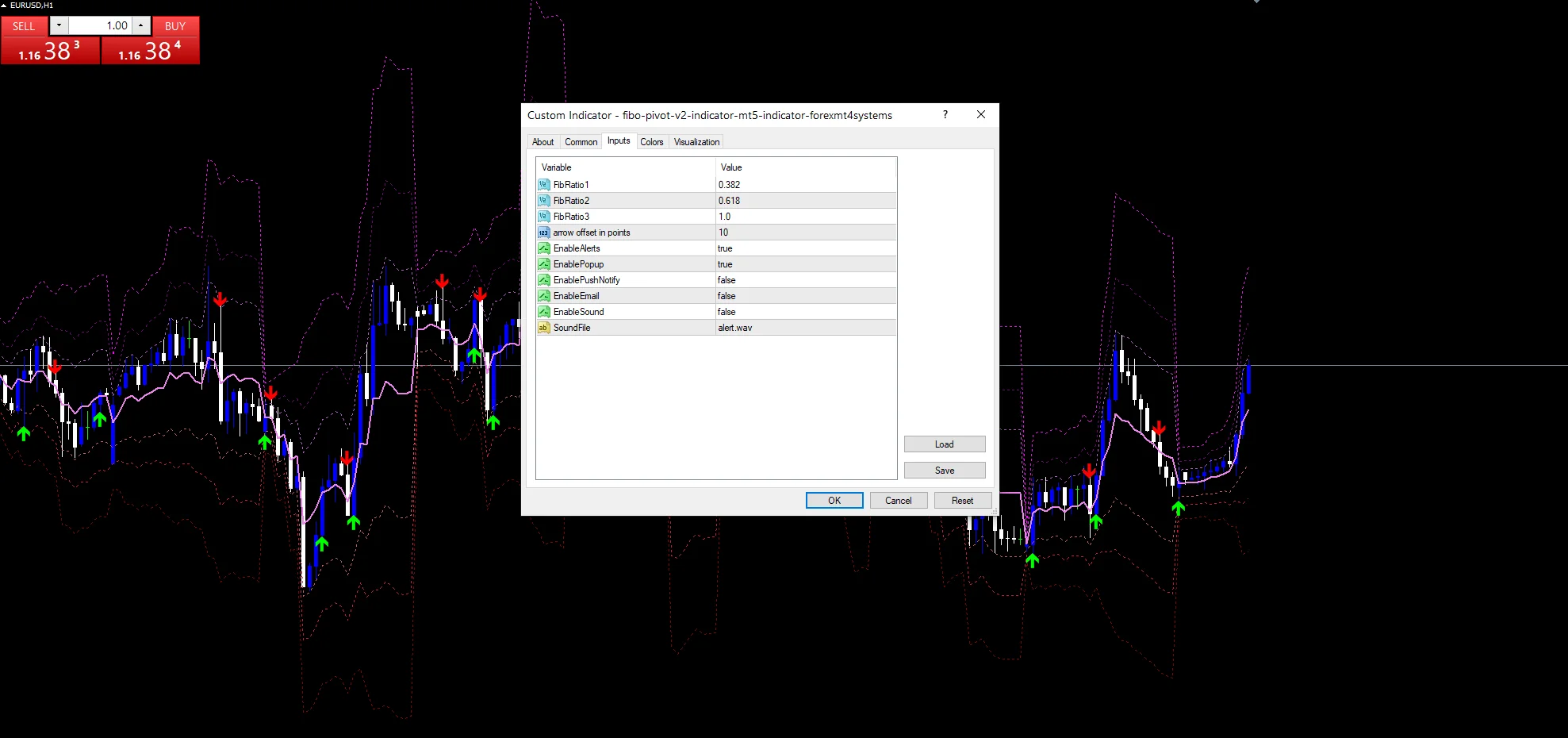Open the lot volume dropdown arrow
1568x738 pixels.
(x=59, y=25)
